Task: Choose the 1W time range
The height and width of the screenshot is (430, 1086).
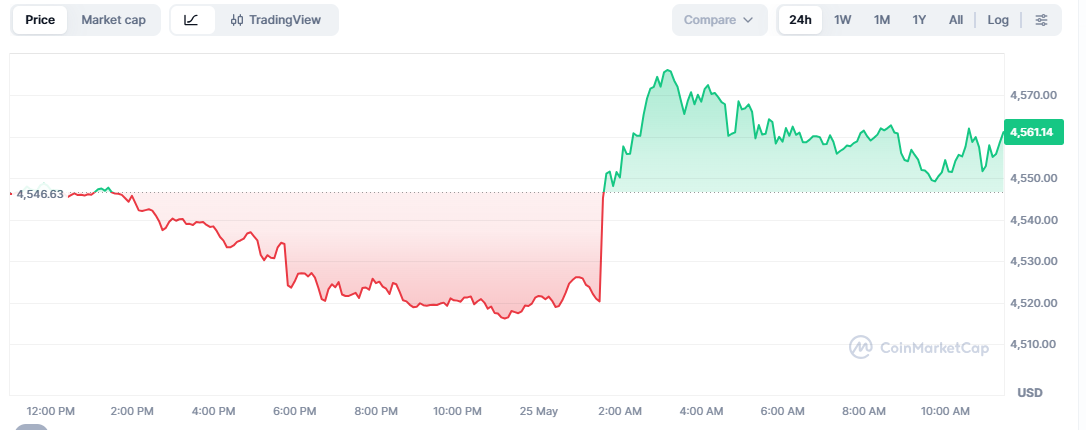Action: pos(842,20)
